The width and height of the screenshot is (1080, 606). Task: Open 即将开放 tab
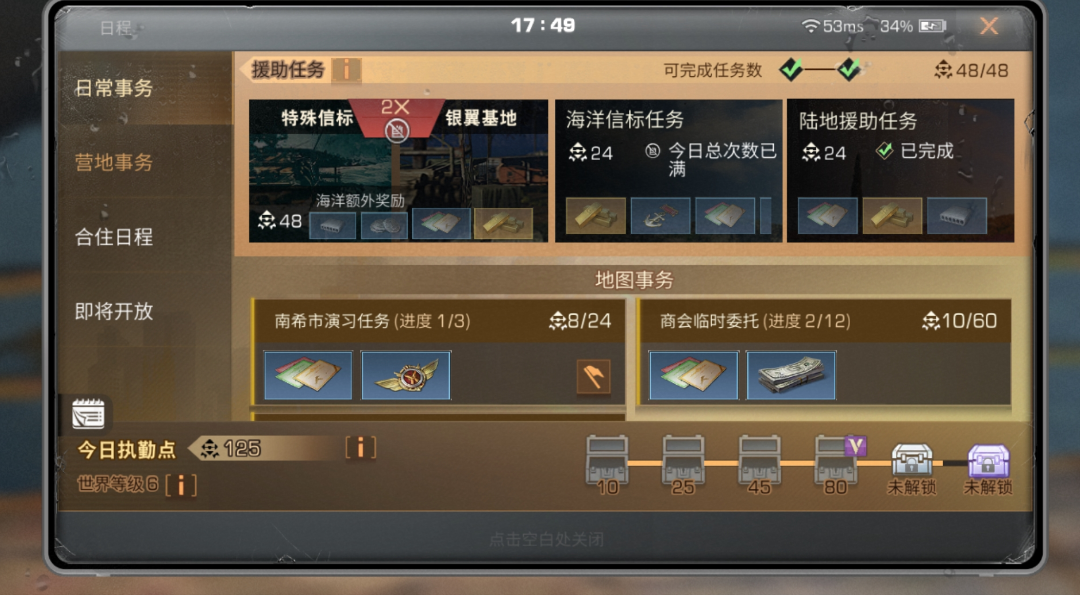click(x=114, y=311)
